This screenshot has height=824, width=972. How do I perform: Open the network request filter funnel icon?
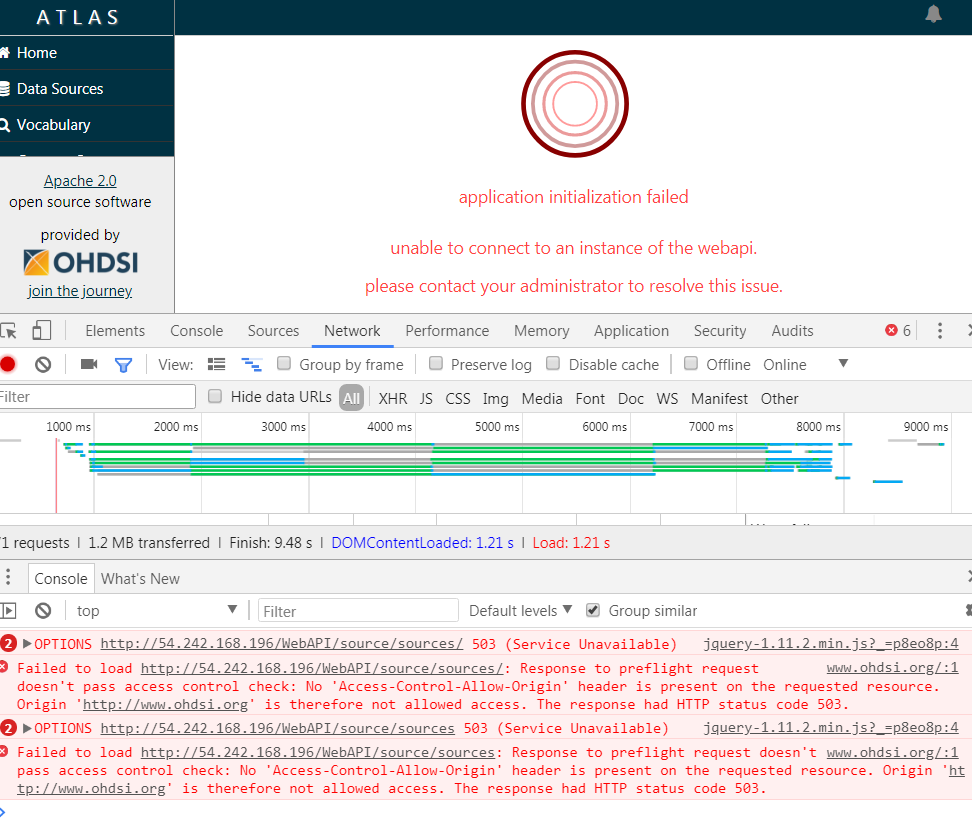click(123, 365)
